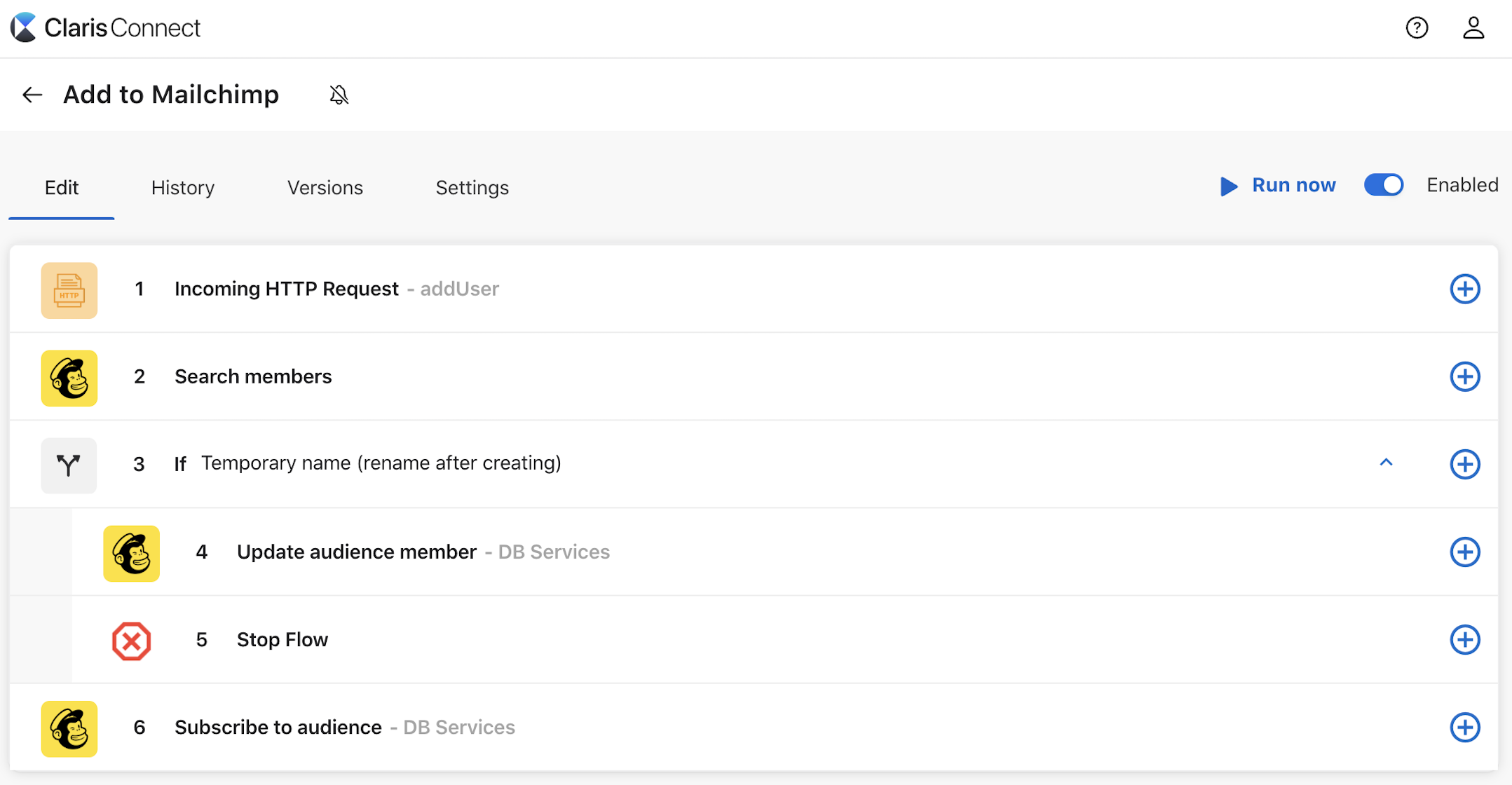Click Mailchimp icon for Subscribe to audience
The image size is (1512, 785).
(69, 728)
